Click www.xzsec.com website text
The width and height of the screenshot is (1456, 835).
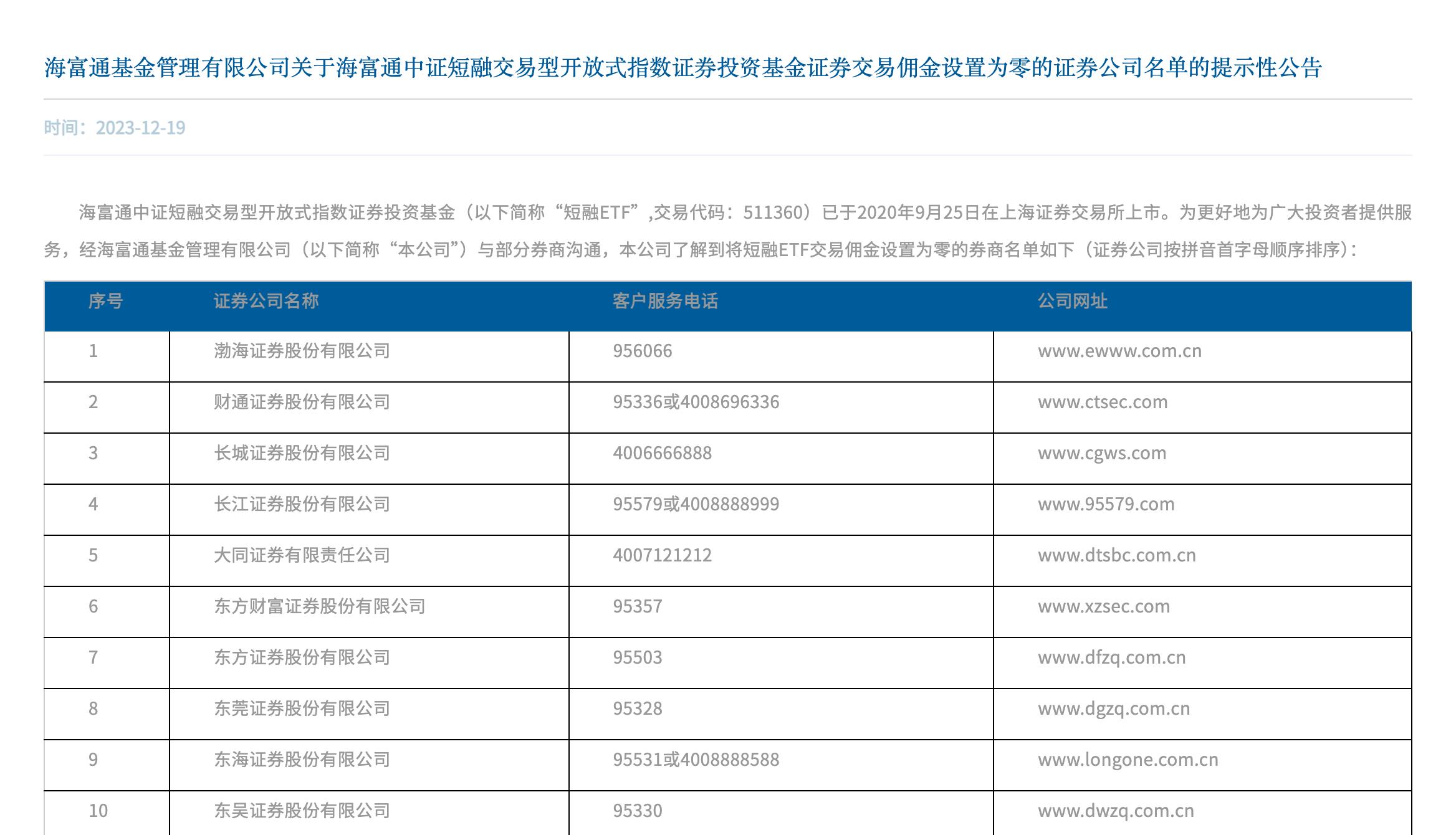click(x=1104, y=606)
